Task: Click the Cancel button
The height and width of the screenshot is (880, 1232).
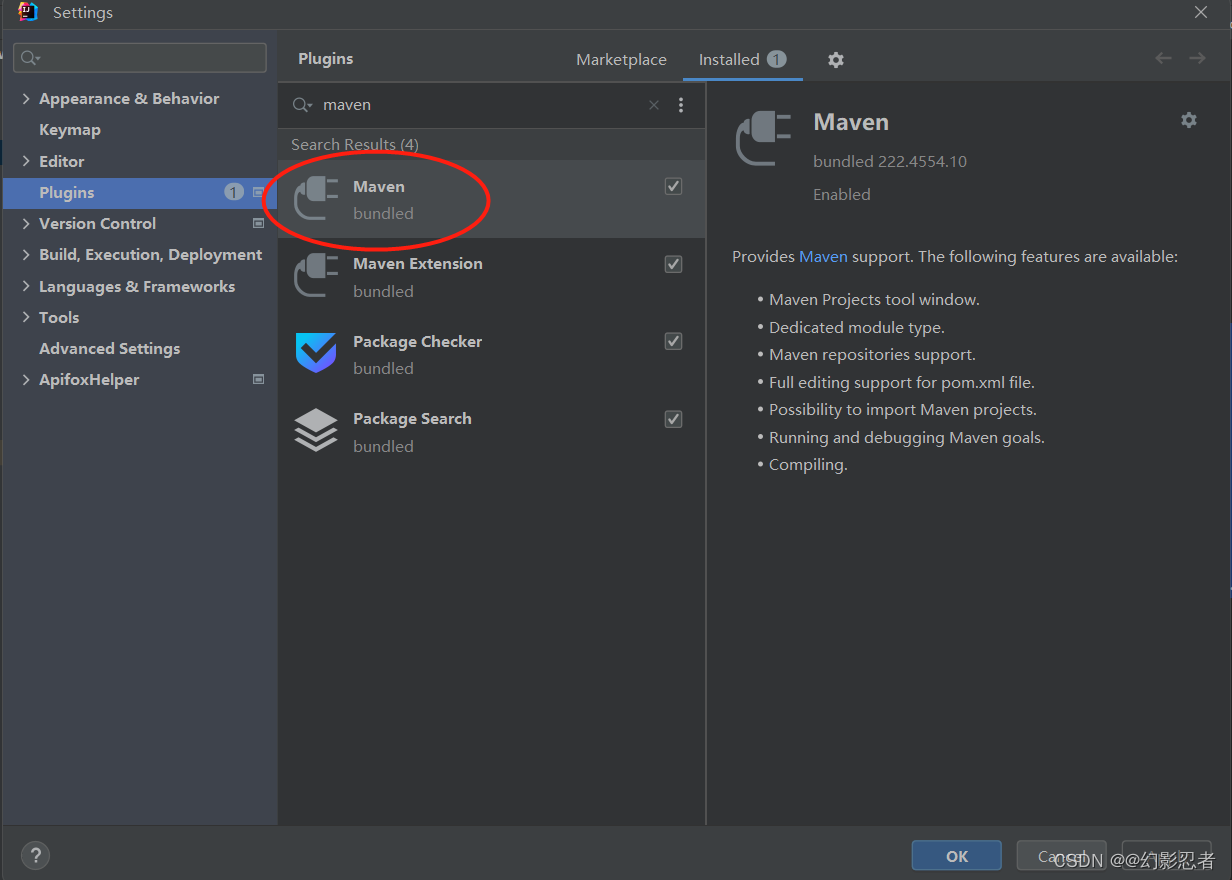Action: 1061,856
